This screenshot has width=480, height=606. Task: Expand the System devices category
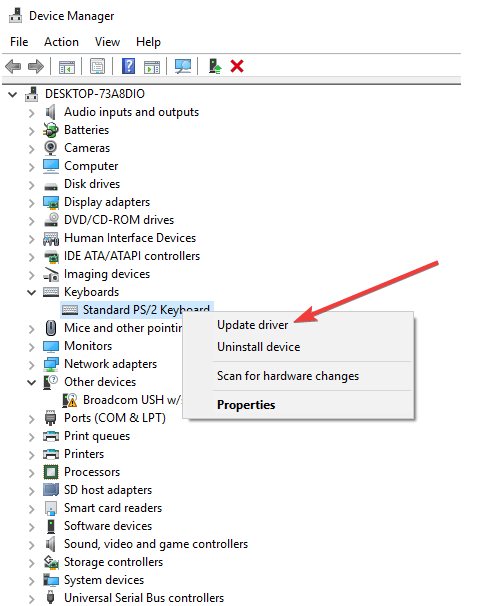click(32, 581)
